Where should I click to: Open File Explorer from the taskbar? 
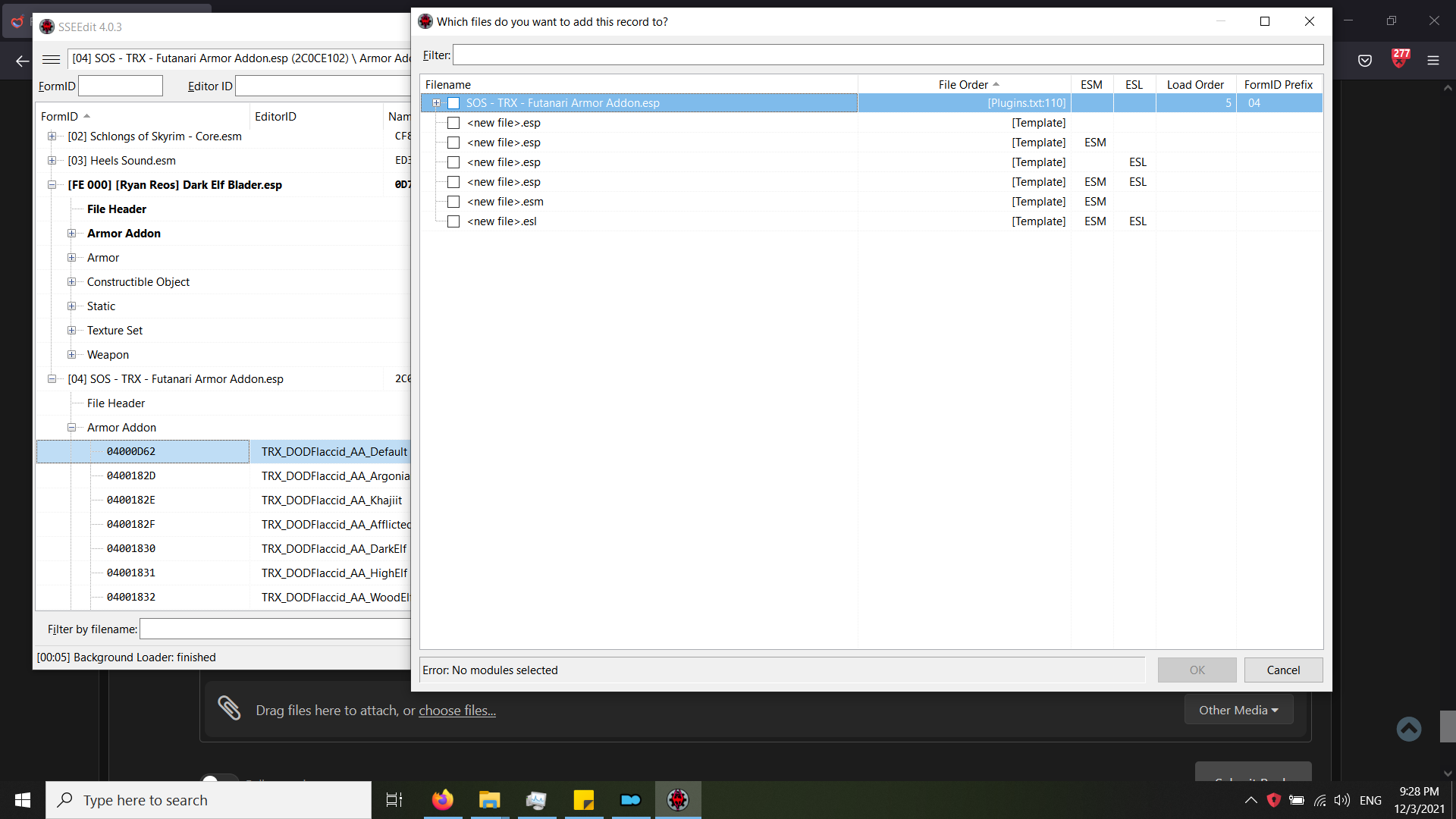point(490,800)
